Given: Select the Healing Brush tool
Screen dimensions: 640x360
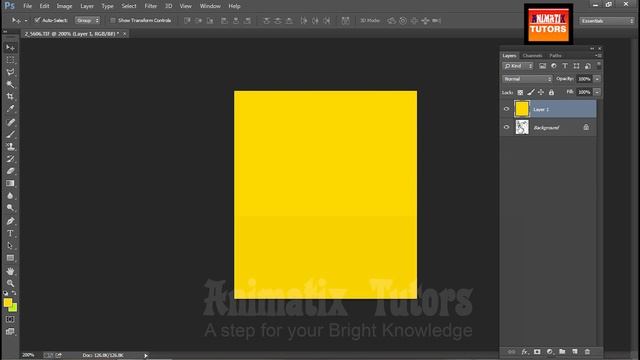Looking at the screenshot, I should [11, 122].
